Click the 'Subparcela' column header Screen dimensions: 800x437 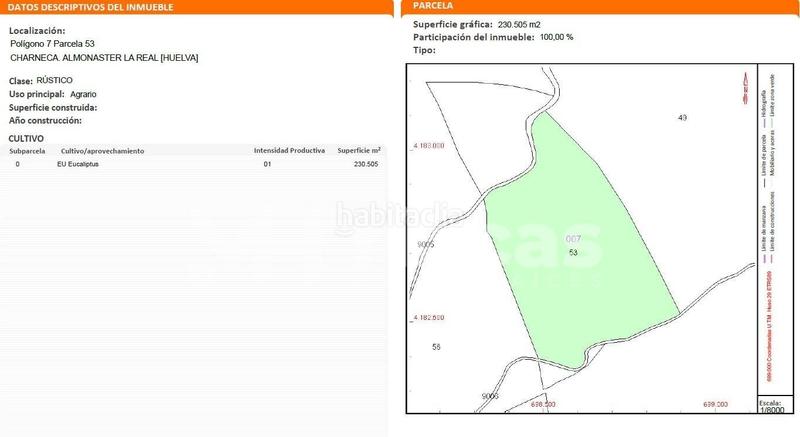[28, 151]
